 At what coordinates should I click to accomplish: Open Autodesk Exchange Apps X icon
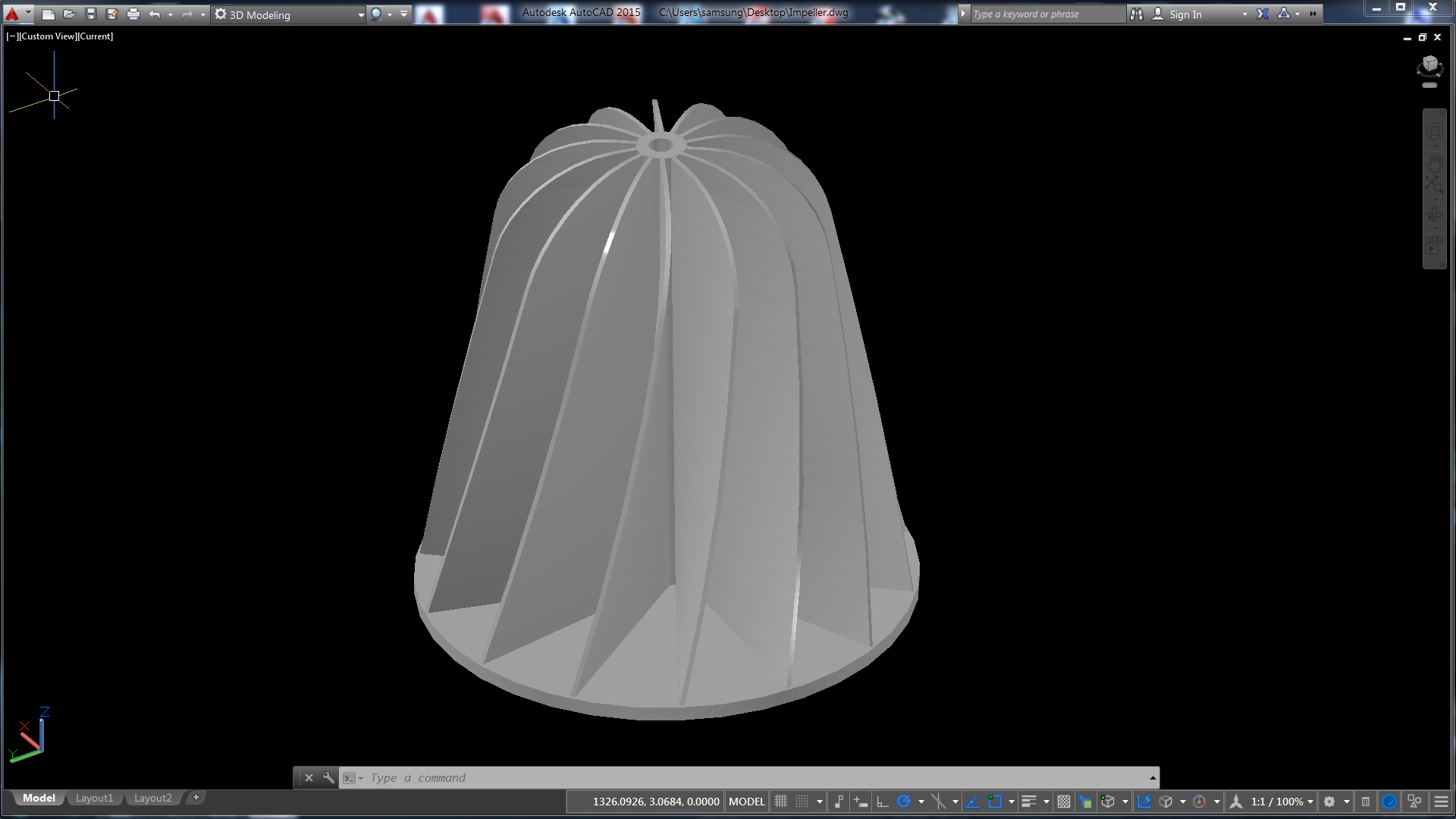point(1263,14)
